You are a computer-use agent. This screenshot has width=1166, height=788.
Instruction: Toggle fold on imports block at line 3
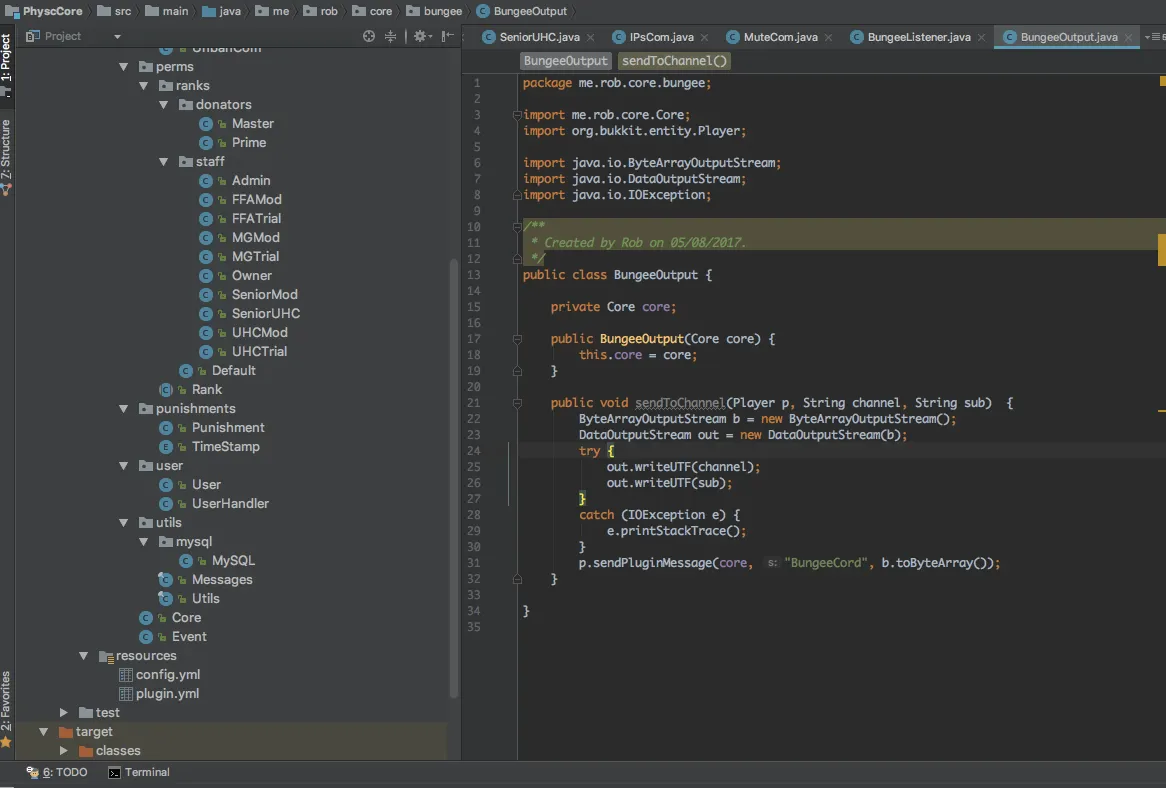tap(517, 115)
